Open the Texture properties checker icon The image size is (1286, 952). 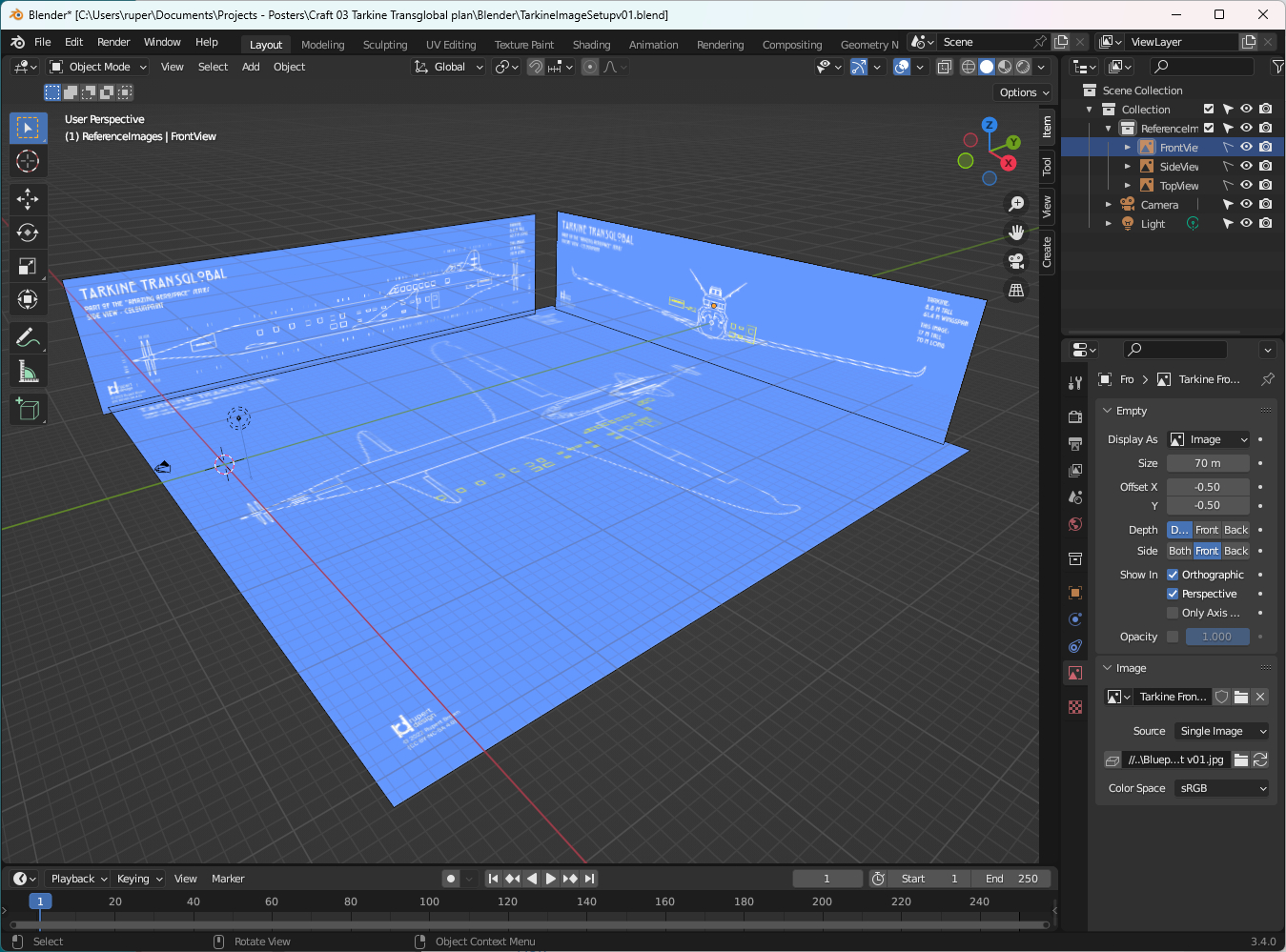[1075, 707]
